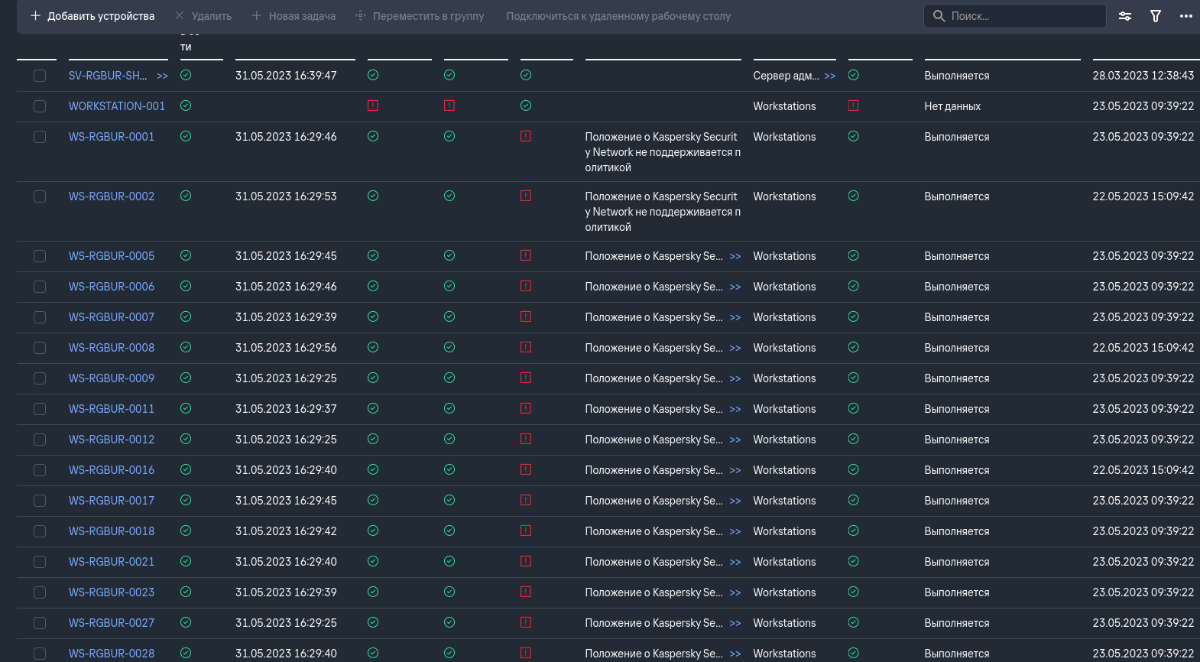Click 'Подключиться к удаленному рабочему столу'
1200x662 pixels.
coord(618,16)
